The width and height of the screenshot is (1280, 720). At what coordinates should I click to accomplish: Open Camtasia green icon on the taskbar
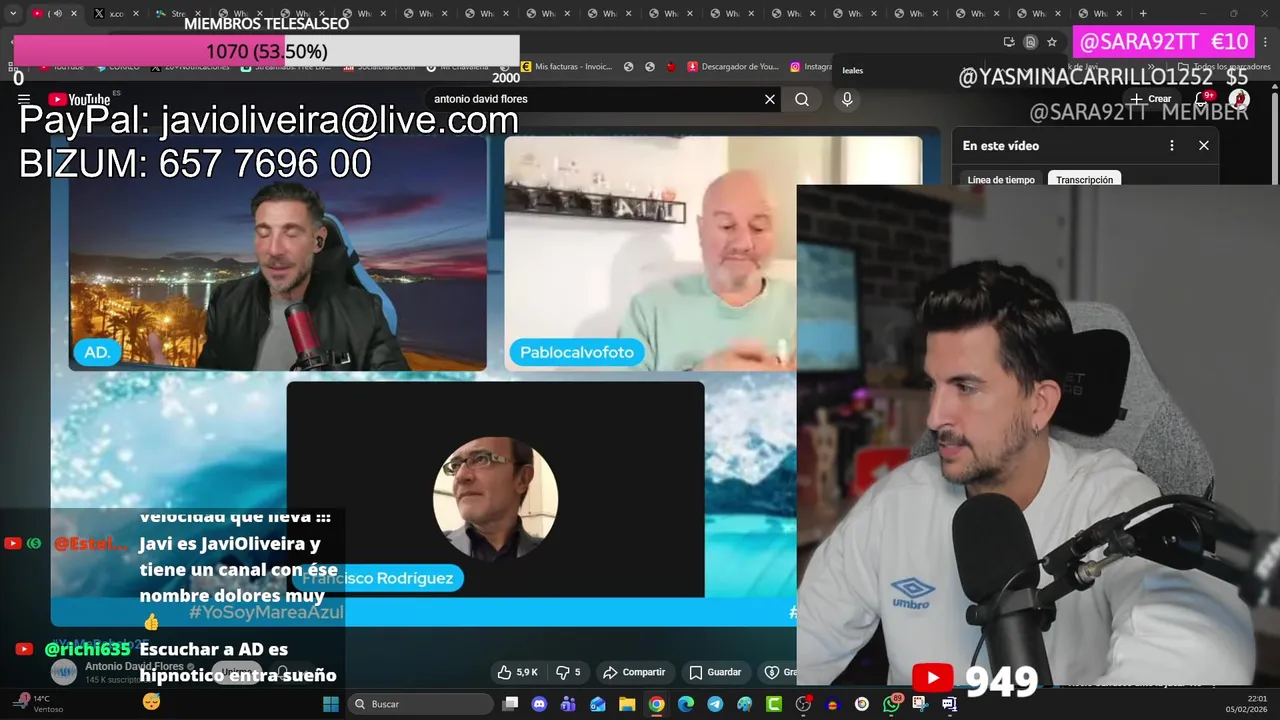(774, 704)
